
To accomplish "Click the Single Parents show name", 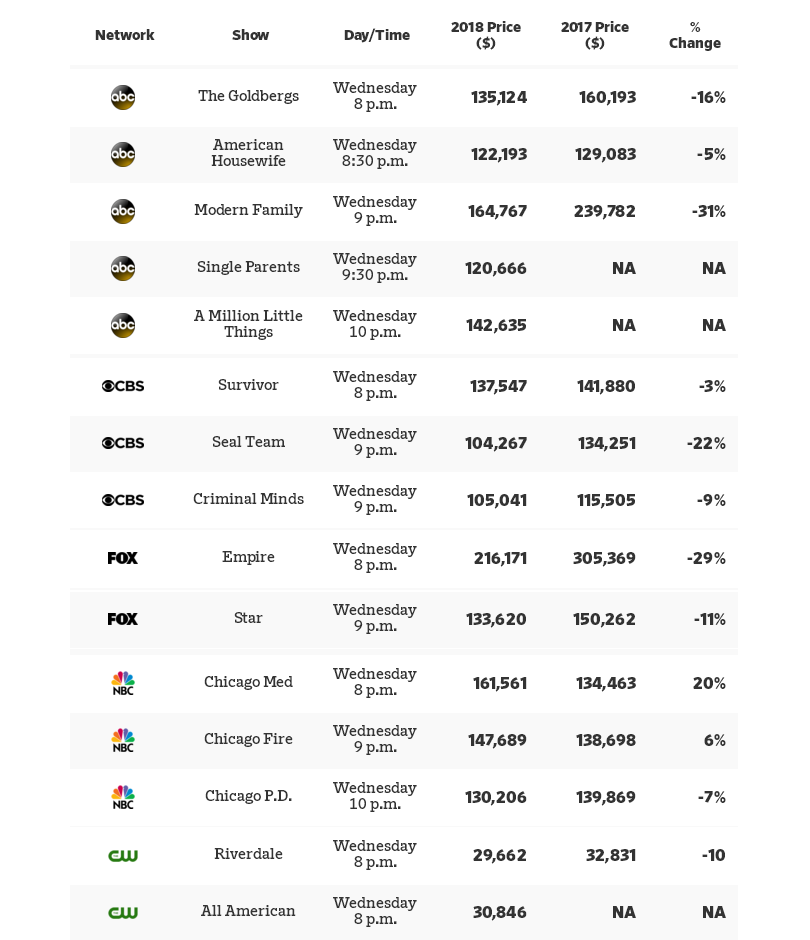I will (x=248, y=267).
